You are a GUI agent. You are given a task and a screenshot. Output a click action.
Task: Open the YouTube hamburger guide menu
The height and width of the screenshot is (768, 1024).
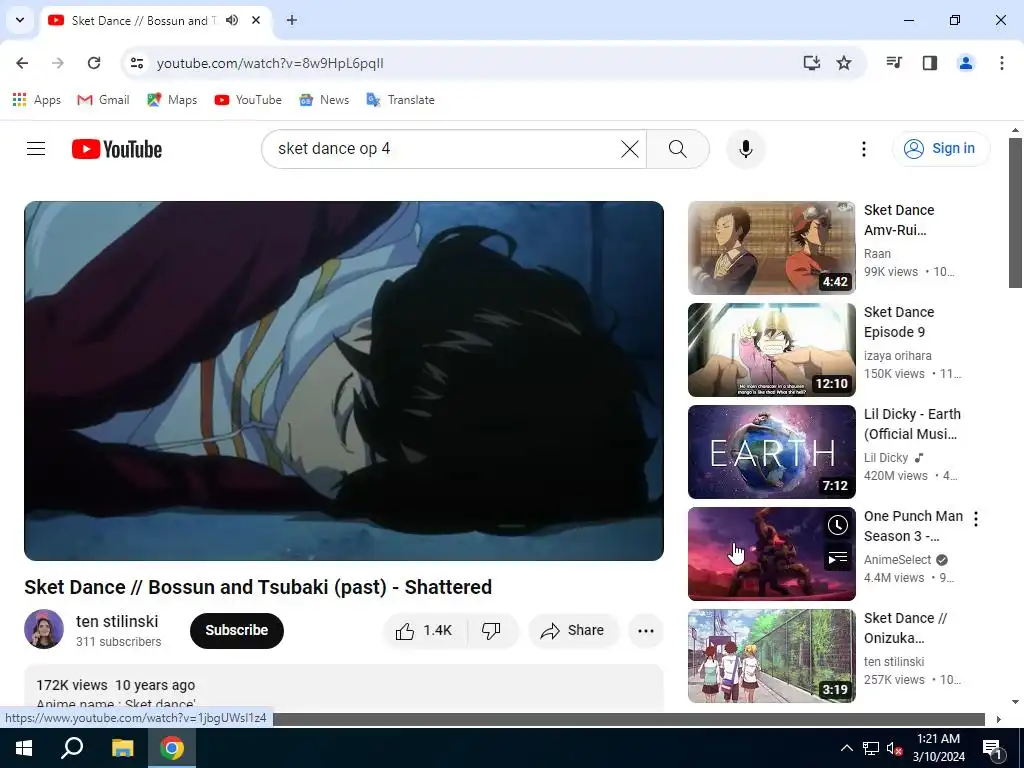click(x=36, y=149)
